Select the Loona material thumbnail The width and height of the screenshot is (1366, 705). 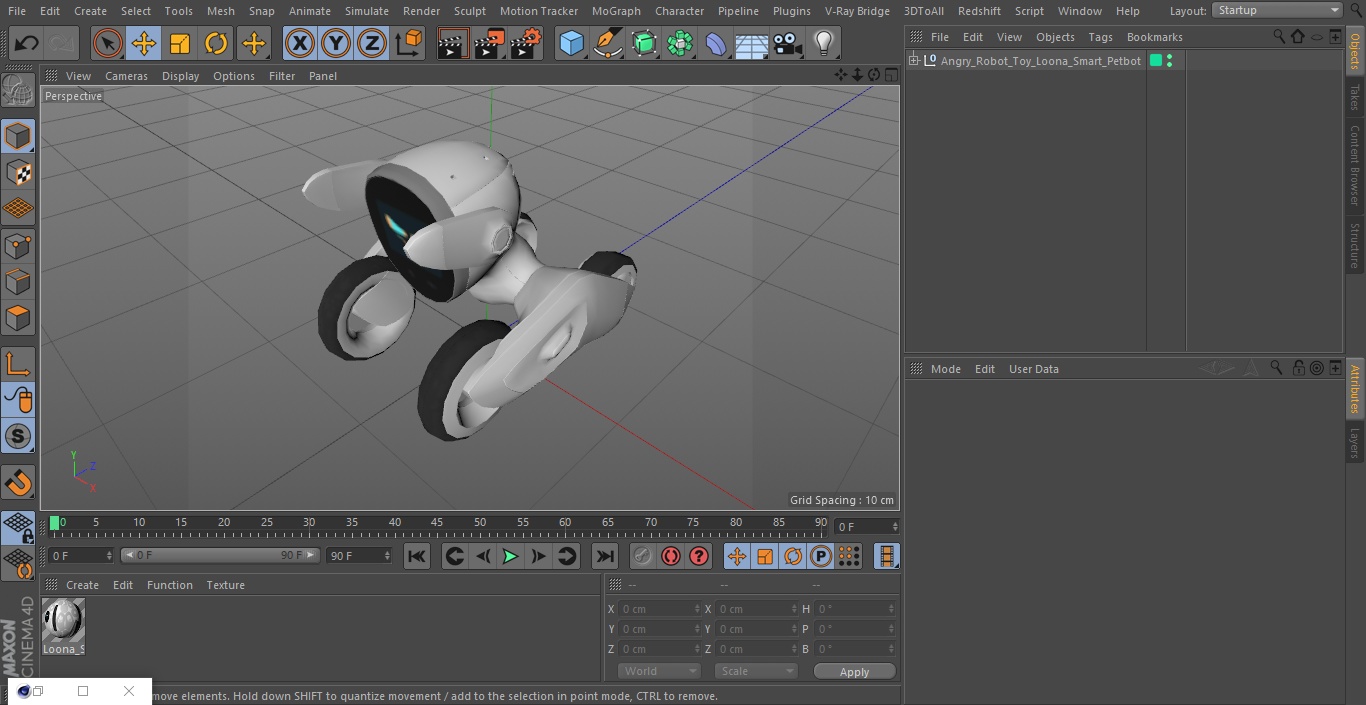(63, 621)
